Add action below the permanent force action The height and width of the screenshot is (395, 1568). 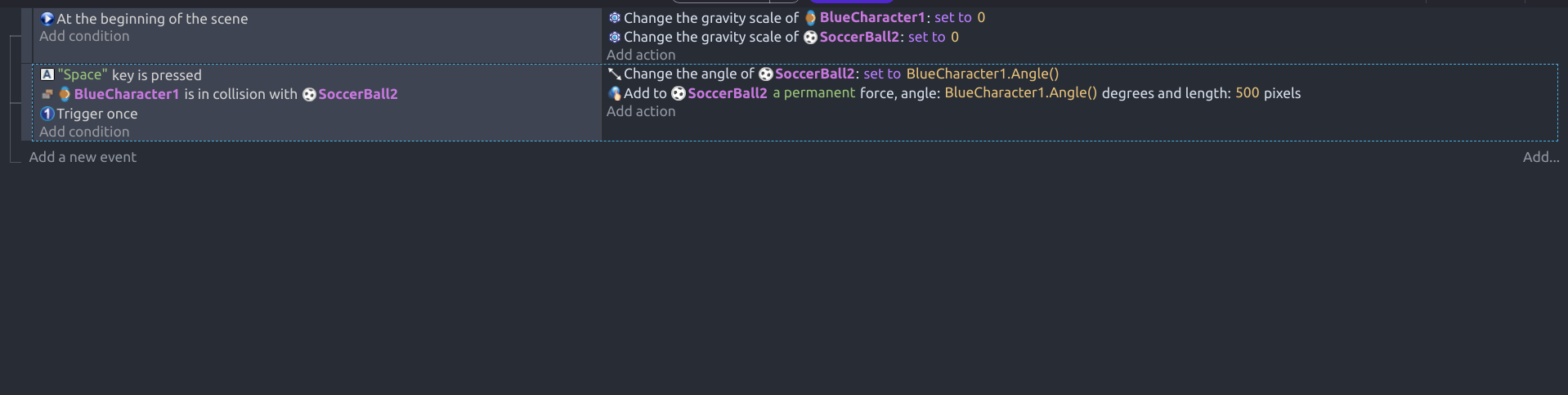click(641, 111)
